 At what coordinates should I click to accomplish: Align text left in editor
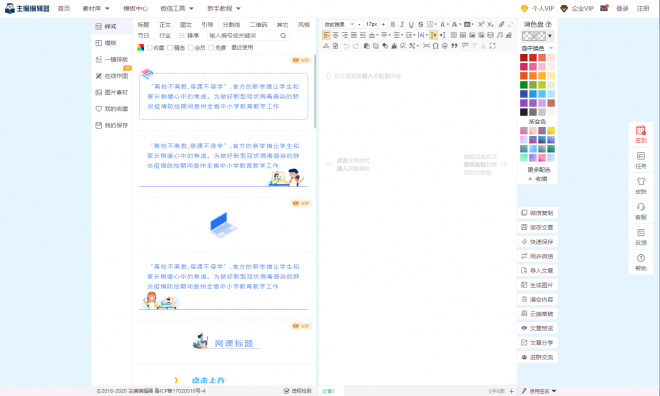point(326,35)
